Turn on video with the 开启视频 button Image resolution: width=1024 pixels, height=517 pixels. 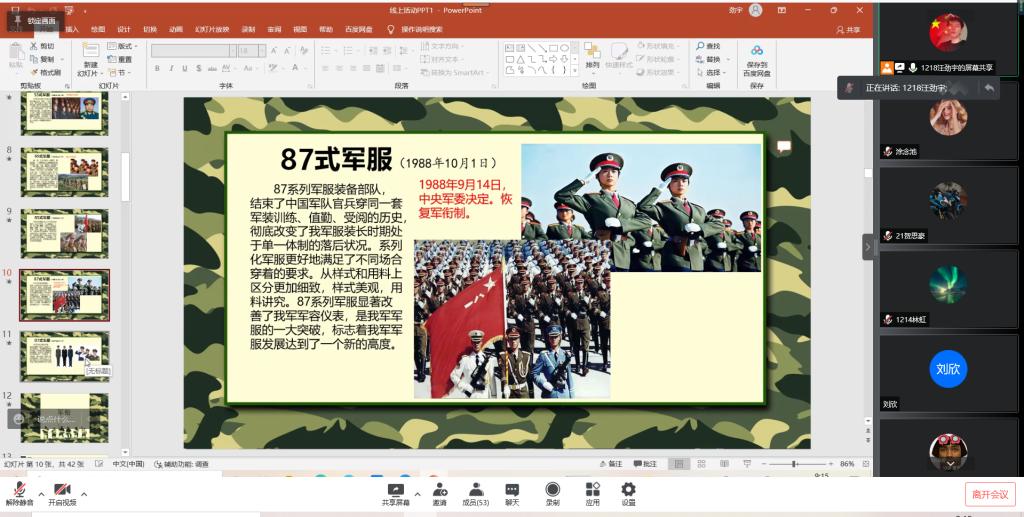pos(62,492)
